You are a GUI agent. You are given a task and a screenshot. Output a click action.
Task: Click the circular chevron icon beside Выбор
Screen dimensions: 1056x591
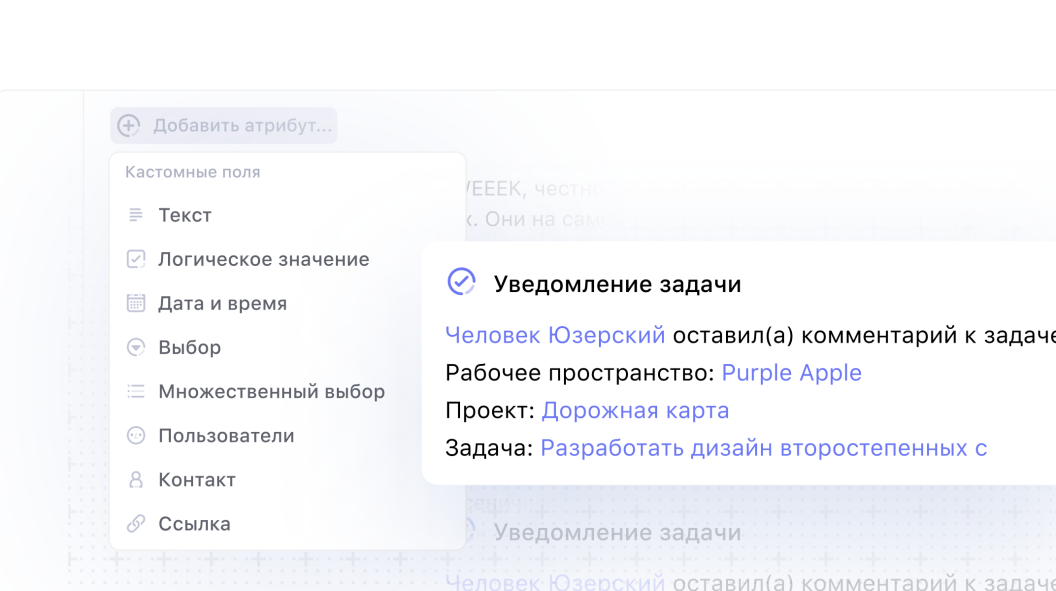[x=135, y=347]
